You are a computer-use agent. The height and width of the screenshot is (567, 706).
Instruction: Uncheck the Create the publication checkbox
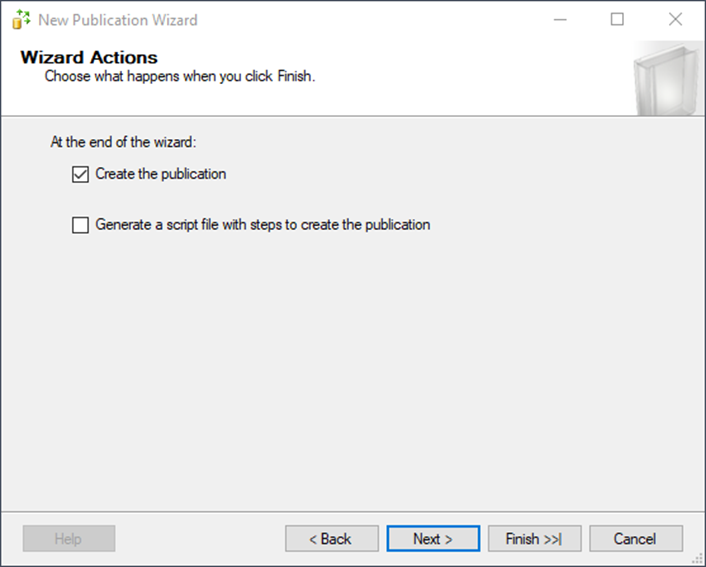tap(80, 174)
